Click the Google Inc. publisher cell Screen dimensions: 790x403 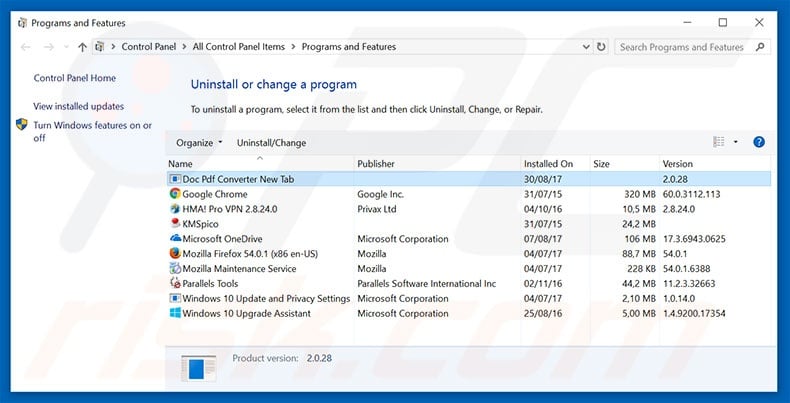point(381,194)
